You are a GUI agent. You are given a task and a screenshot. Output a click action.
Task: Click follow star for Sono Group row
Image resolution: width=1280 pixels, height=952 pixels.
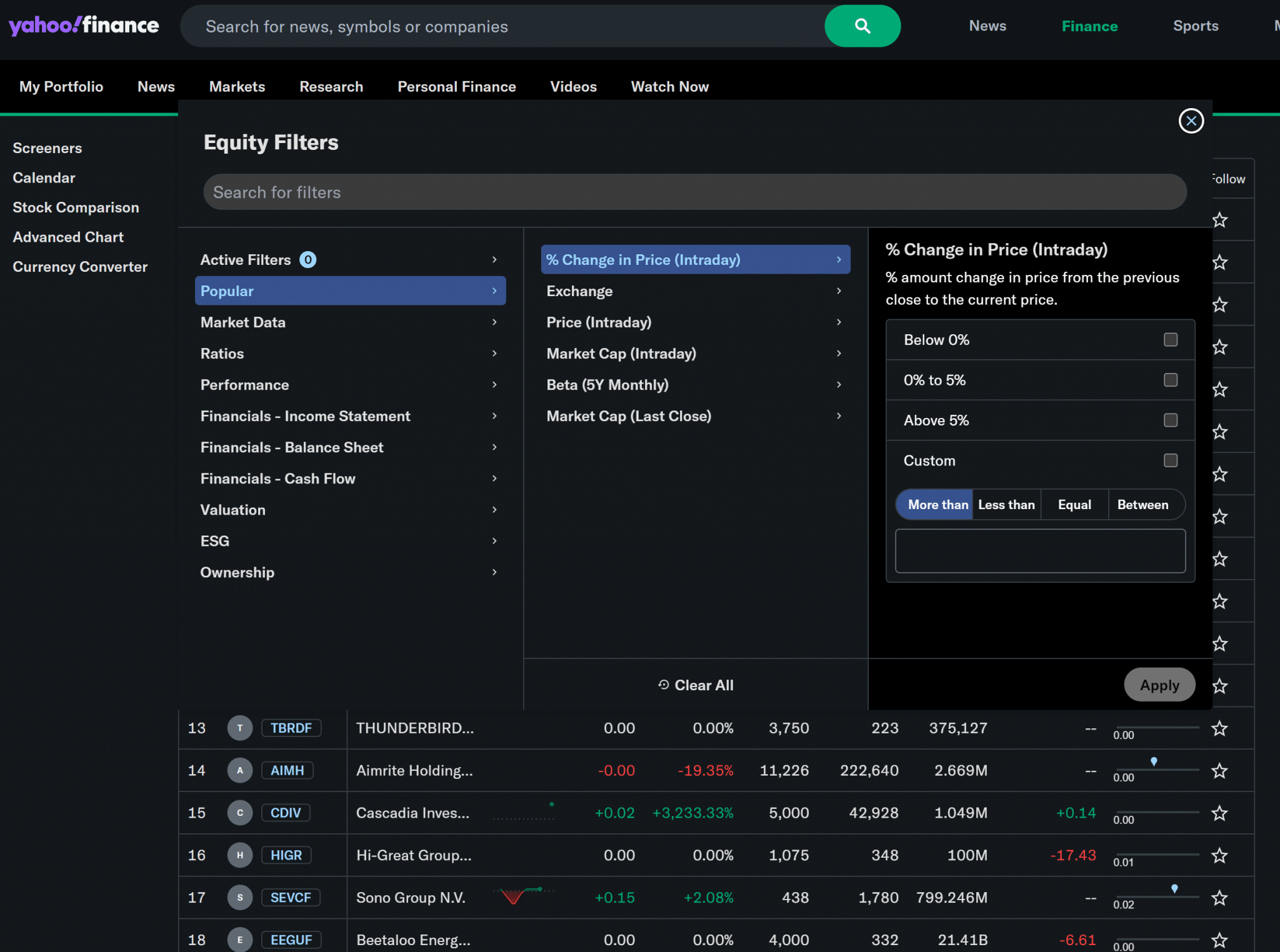click(x=1219, y=898)
